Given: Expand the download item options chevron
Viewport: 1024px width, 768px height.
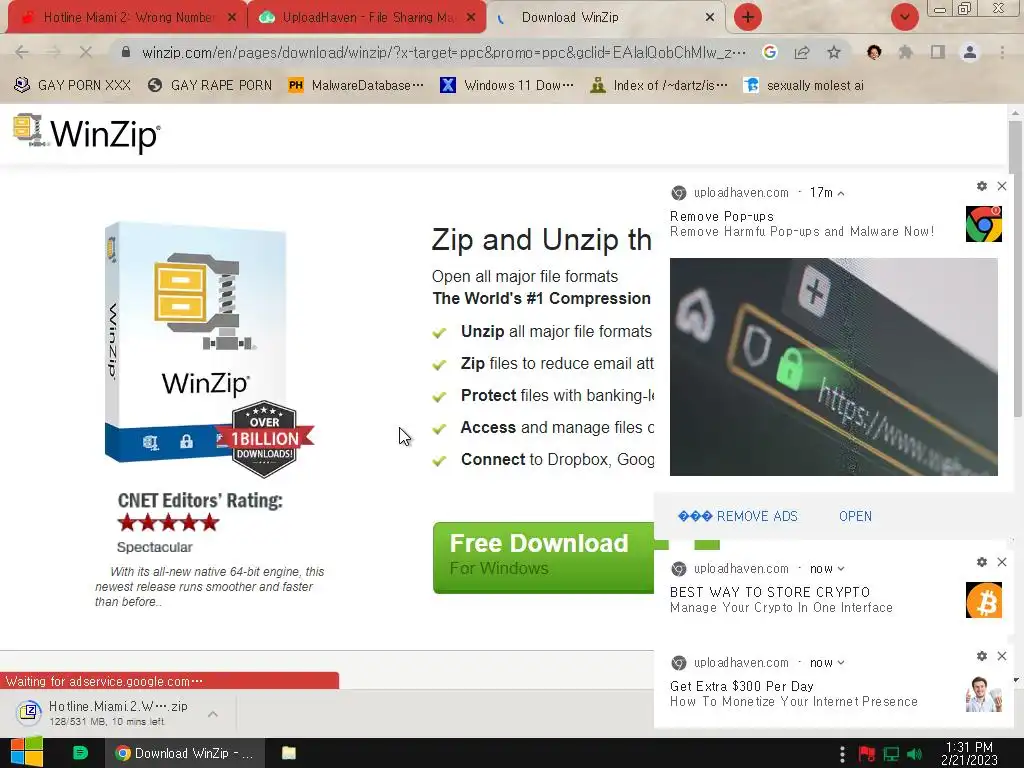Looking at the screenshot, I should coord(212,714).
